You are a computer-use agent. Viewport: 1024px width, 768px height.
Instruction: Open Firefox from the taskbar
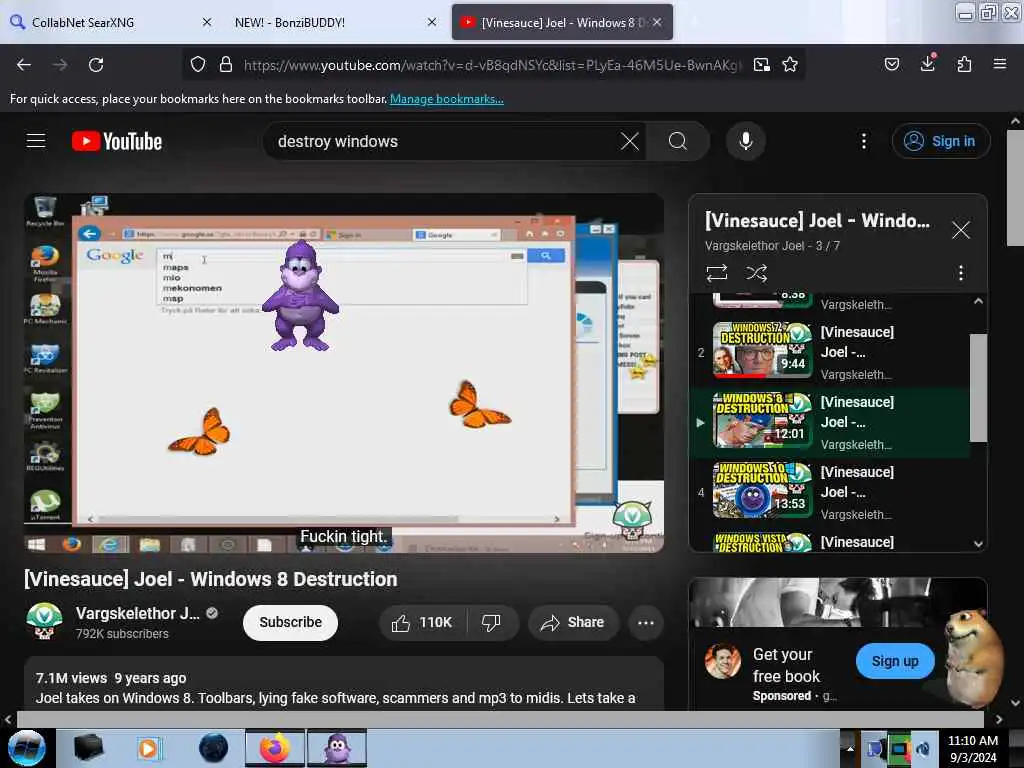275,748
